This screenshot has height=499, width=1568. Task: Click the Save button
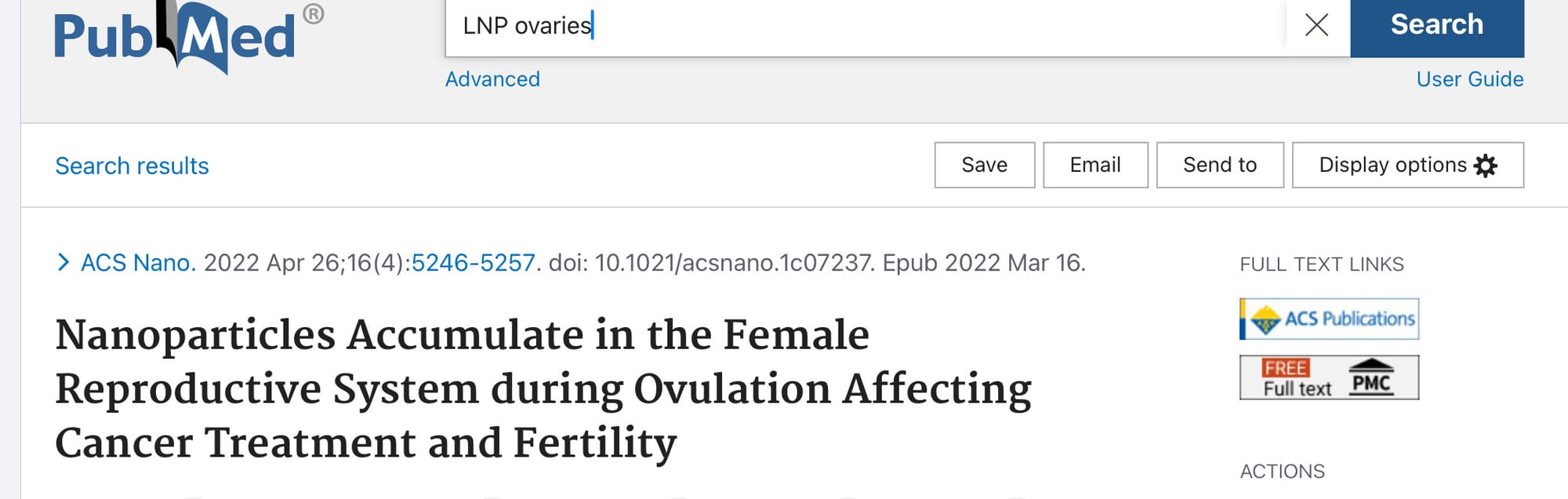pos(985,165)
